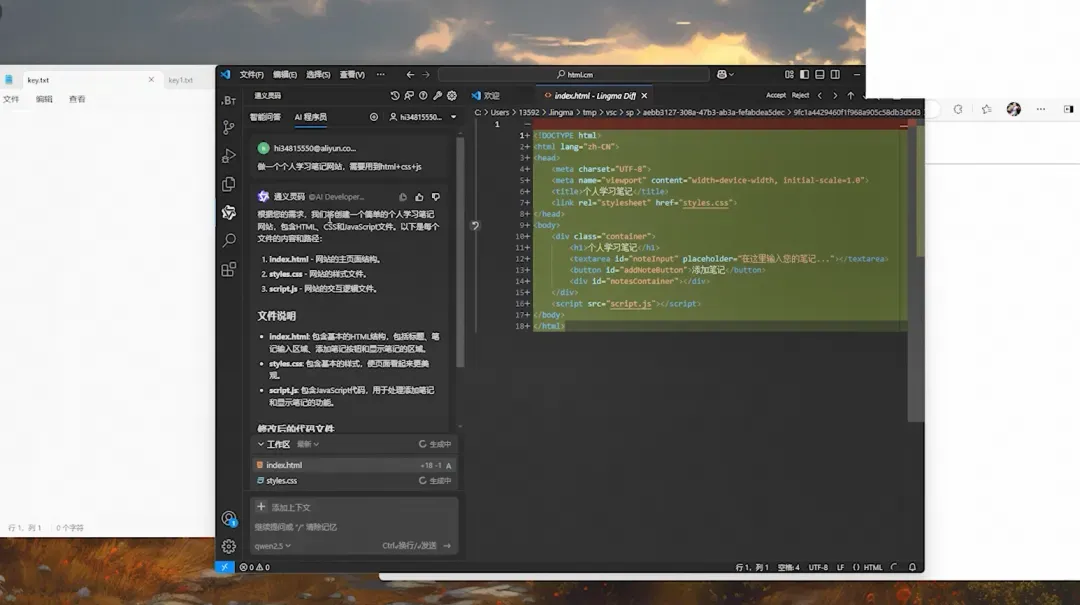Open the more menus ellipsis in the menu bar
Viewport: 1080px width, 605px height.
pyautogui.click(x=380, y=74)
